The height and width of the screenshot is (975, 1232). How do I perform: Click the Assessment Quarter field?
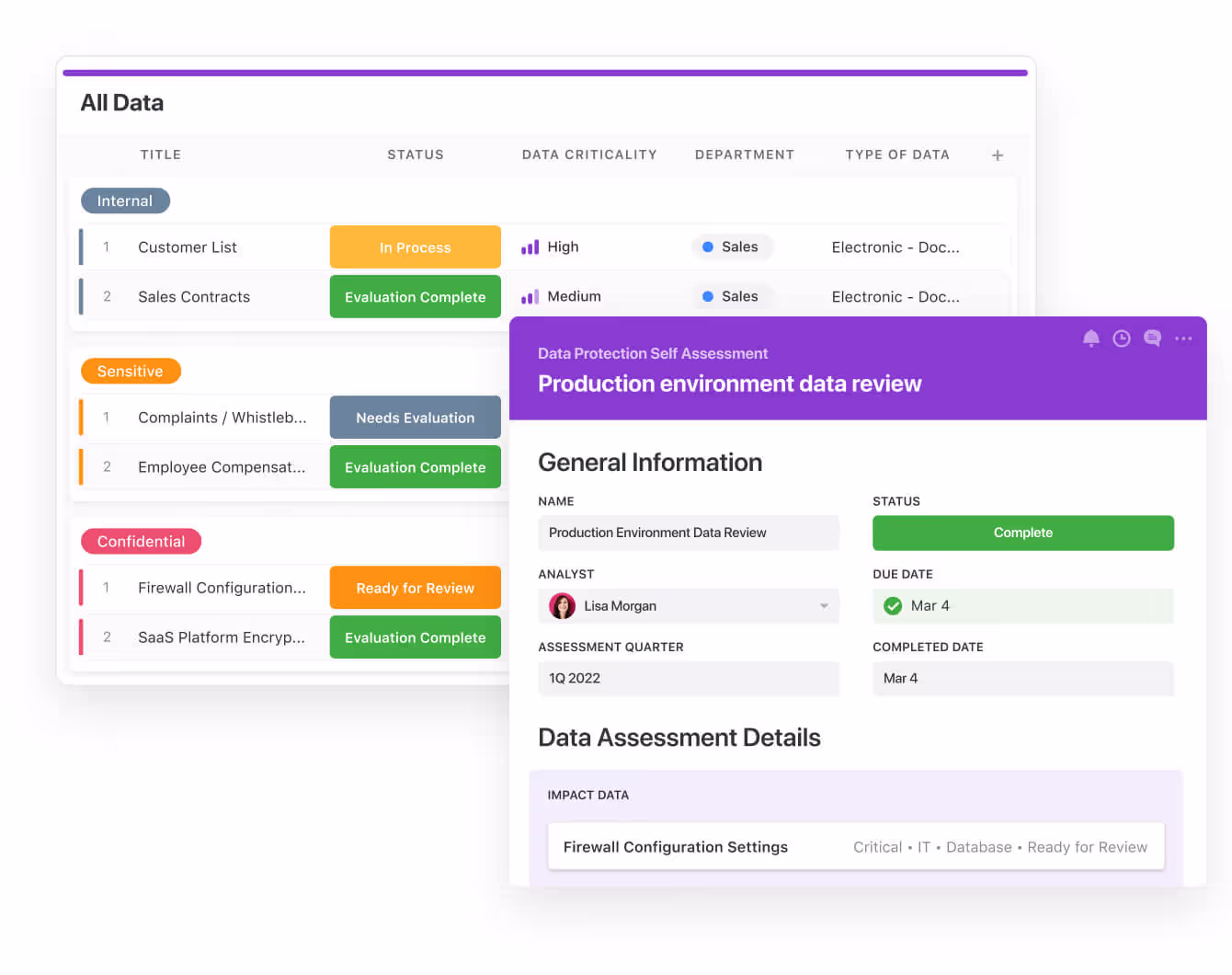pyautogui.click(x=688, y=679)
